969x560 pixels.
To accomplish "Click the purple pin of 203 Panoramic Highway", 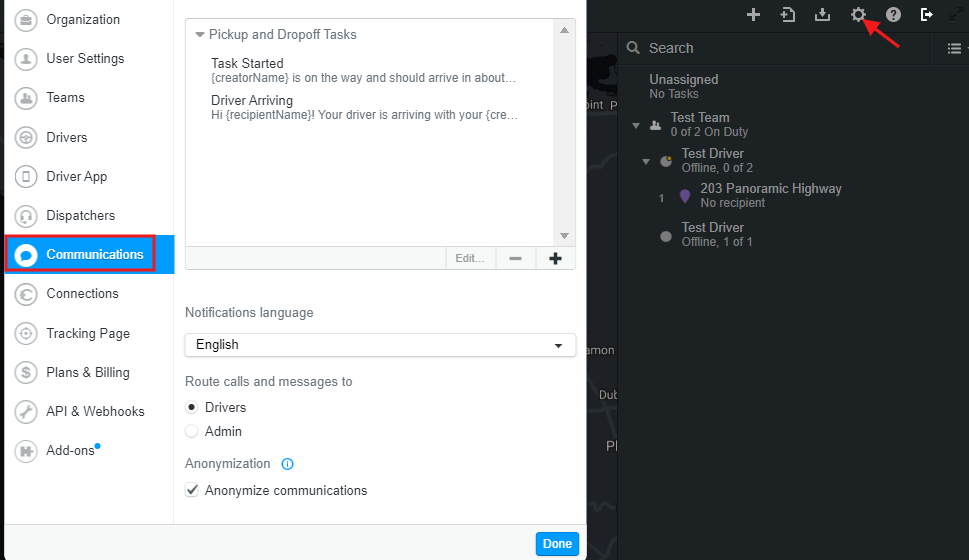I will point(685,197).
